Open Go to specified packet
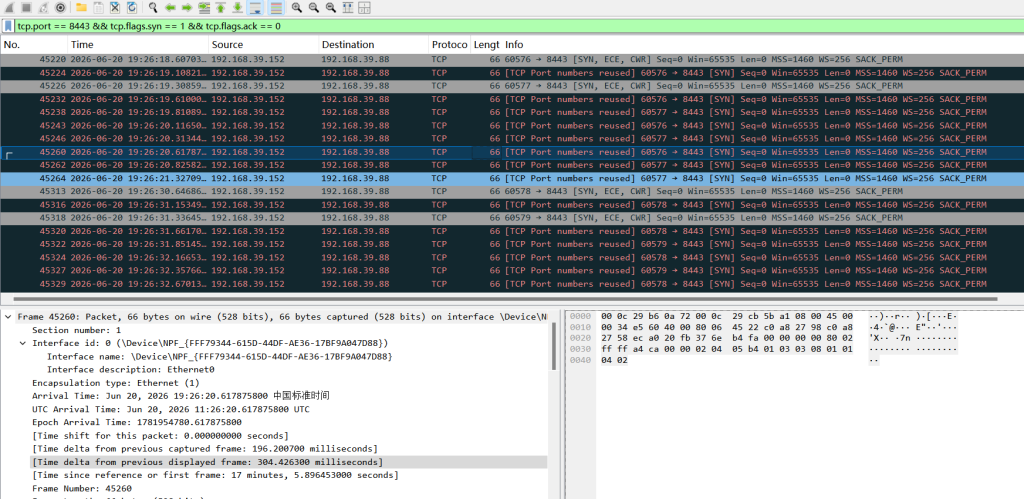 click(x=204, y=8)
